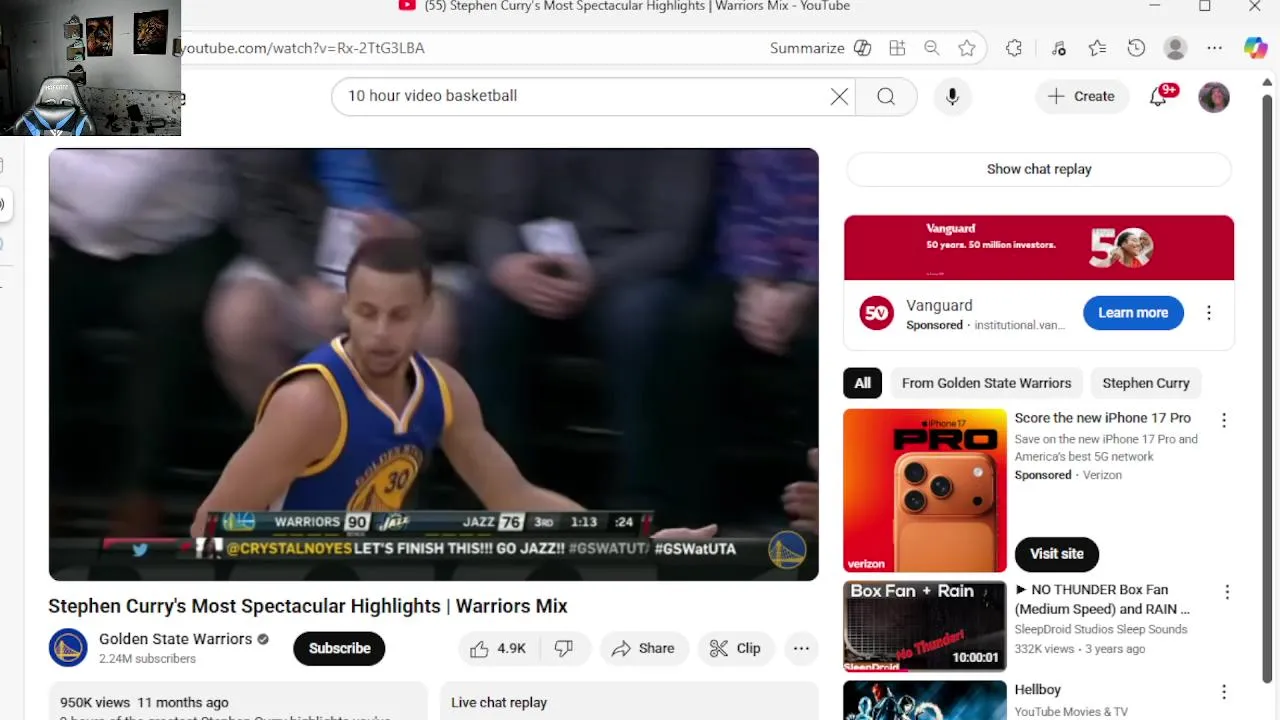This screenshot has height=720, width=1280.
Task: Open Edge Settings and more menu
Action: [x=1214, y=48]
